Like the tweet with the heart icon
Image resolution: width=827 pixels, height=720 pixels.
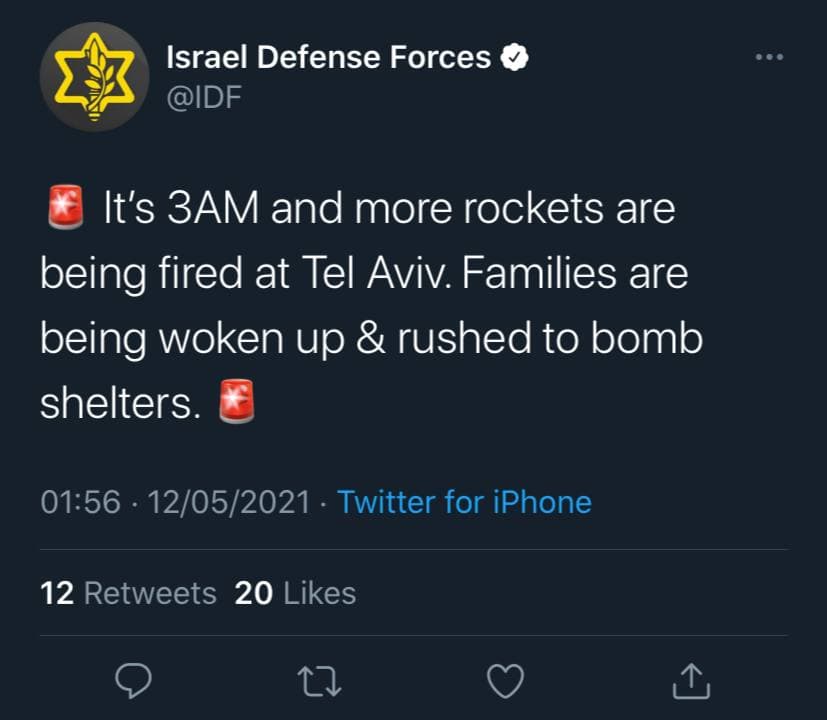pos(505,681)
